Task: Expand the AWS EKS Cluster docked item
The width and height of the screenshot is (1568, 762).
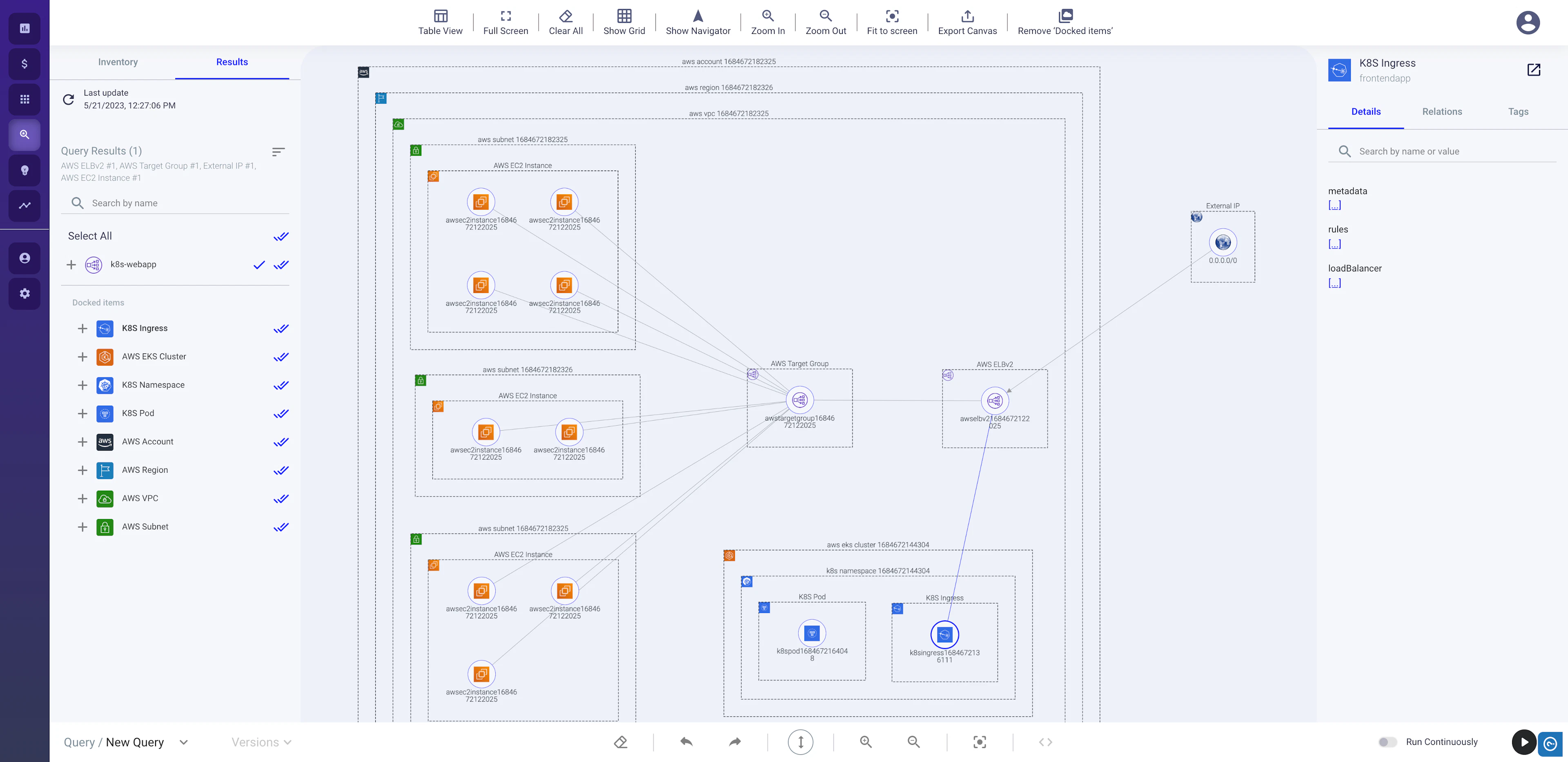Action: (83, 357)
